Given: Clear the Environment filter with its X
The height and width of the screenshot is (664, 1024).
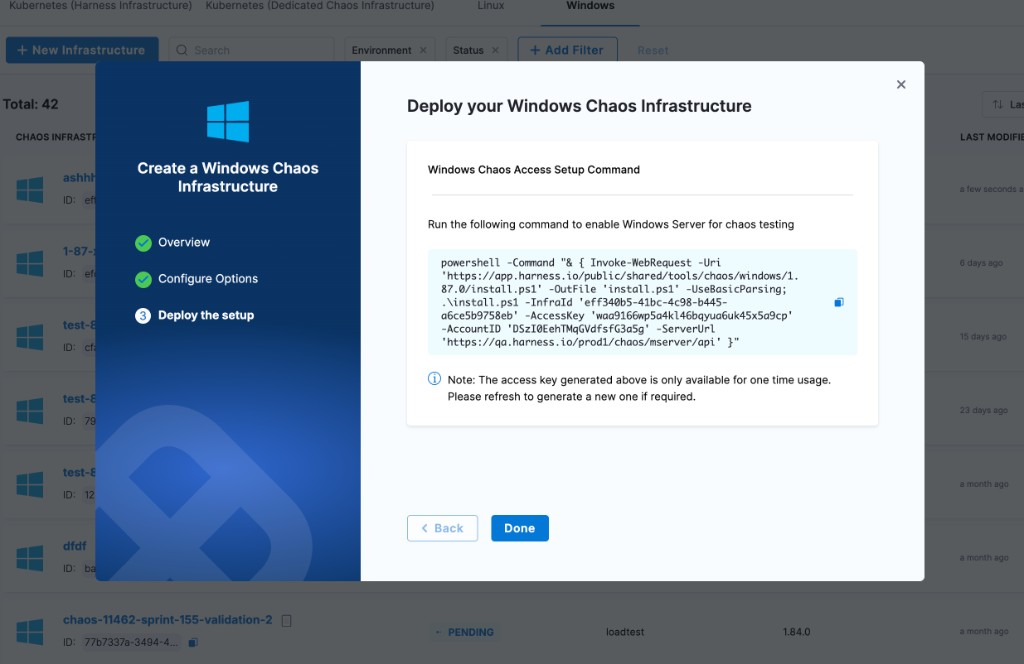Looking at the screenshot, I should click(423, 50).
